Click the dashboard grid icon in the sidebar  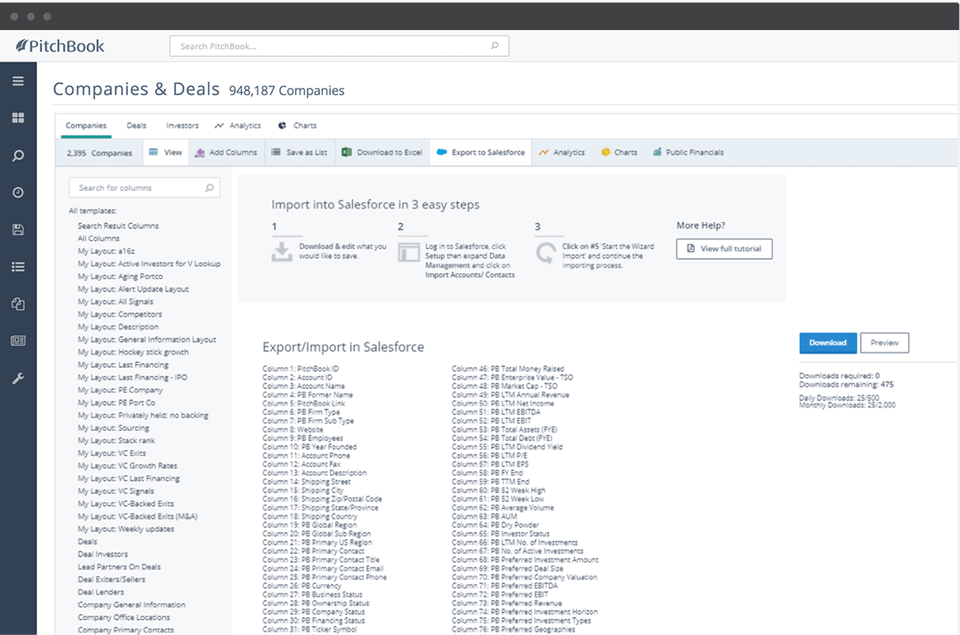click(x=18, y=118)
